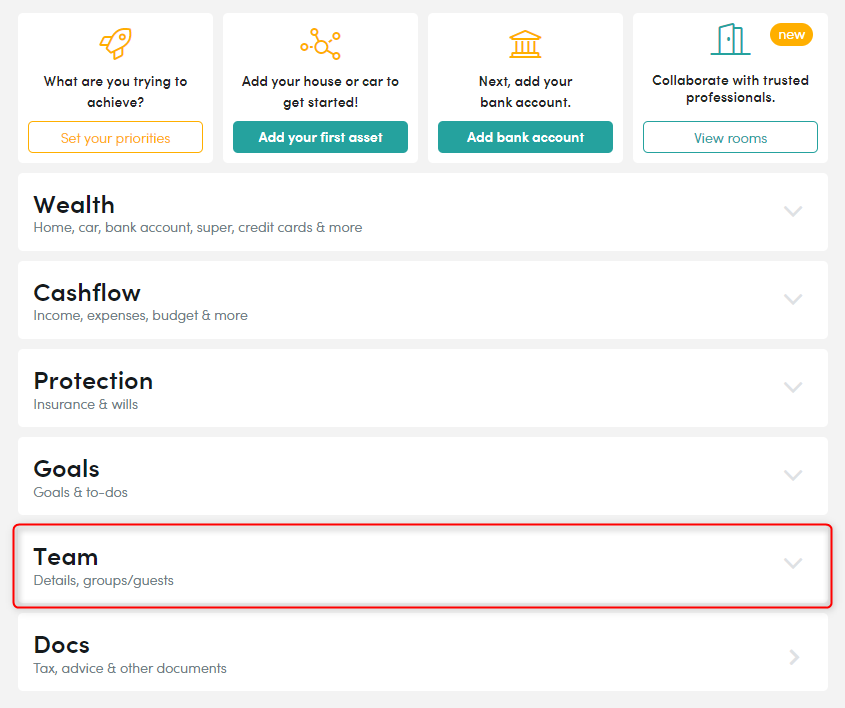
Task: Click the Protection heading text
Action: point(93,381)
